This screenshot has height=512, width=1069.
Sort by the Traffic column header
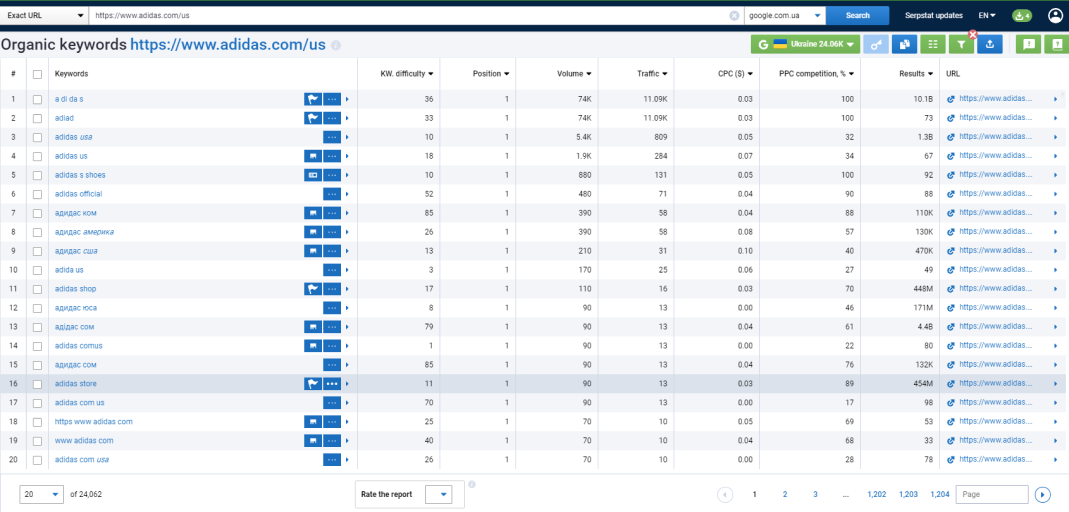tap(650, 74)
